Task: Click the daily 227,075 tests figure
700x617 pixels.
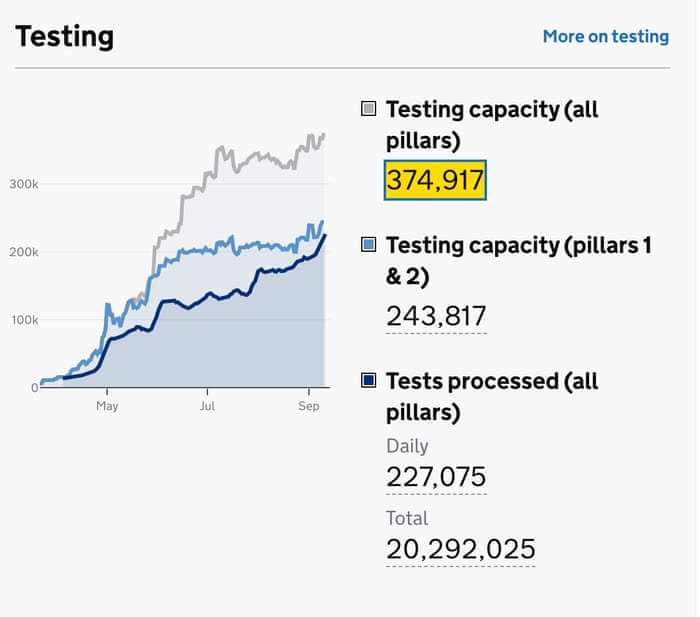Action: [x=436, y=477]
